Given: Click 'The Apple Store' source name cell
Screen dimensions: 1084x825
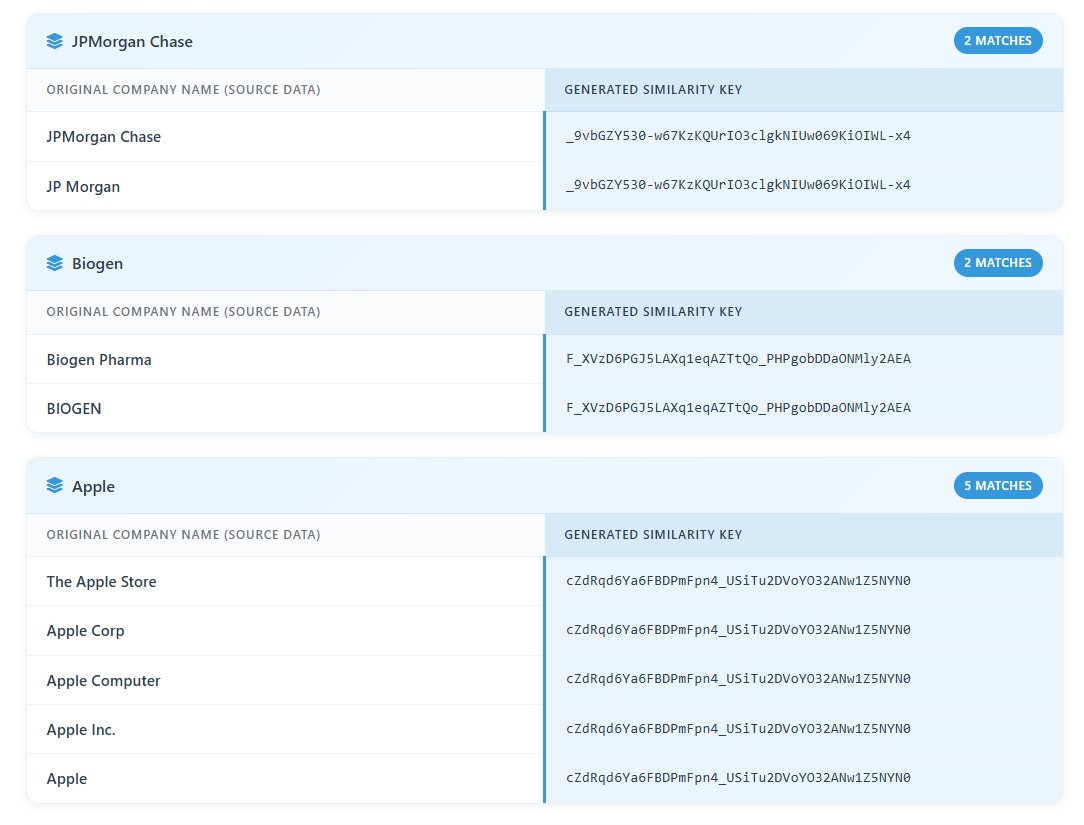Looking at the screenshot, I should (286, 582).
